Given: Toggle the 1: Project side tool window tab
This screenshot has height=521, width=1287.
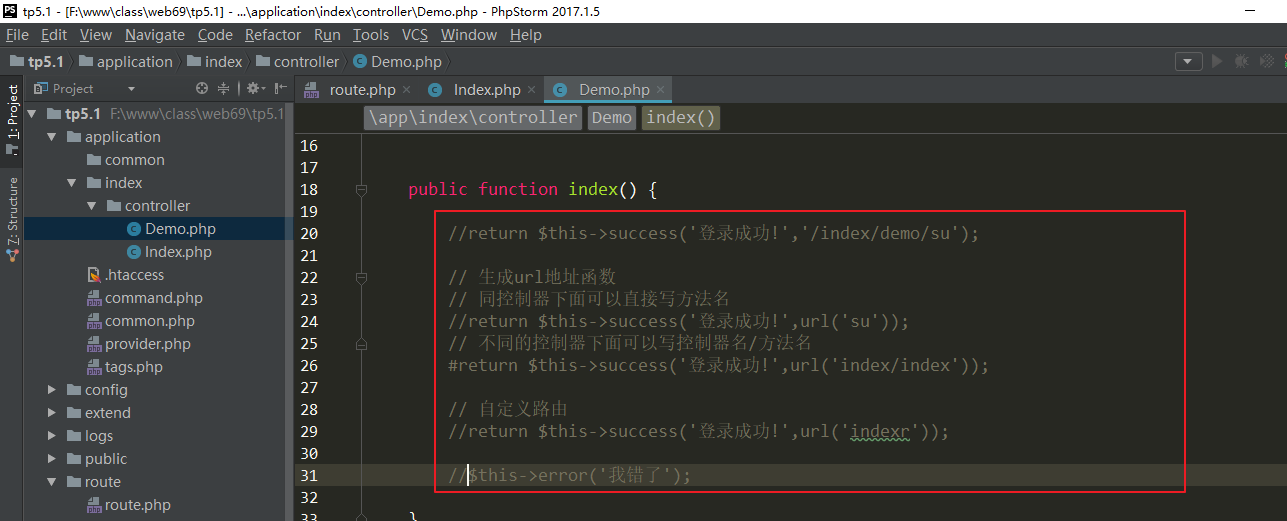Looking at the screenshot, I should point(13,118).
